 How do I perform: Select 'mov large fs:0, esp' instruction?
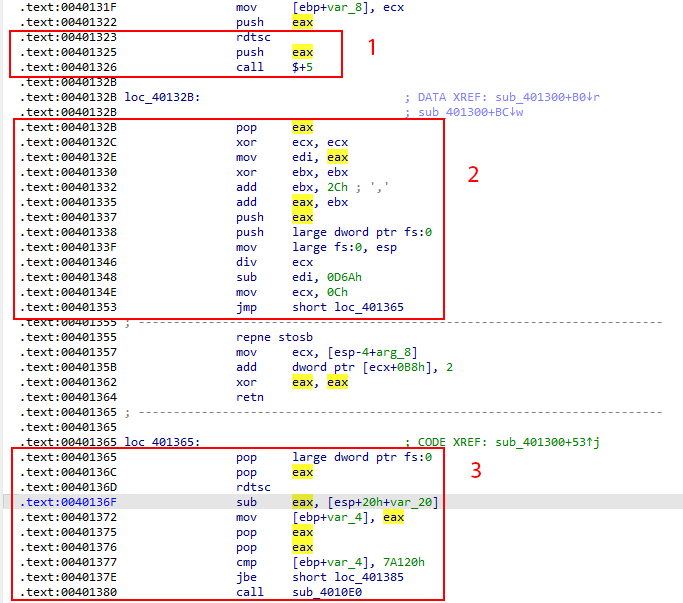tap(316, 247)
